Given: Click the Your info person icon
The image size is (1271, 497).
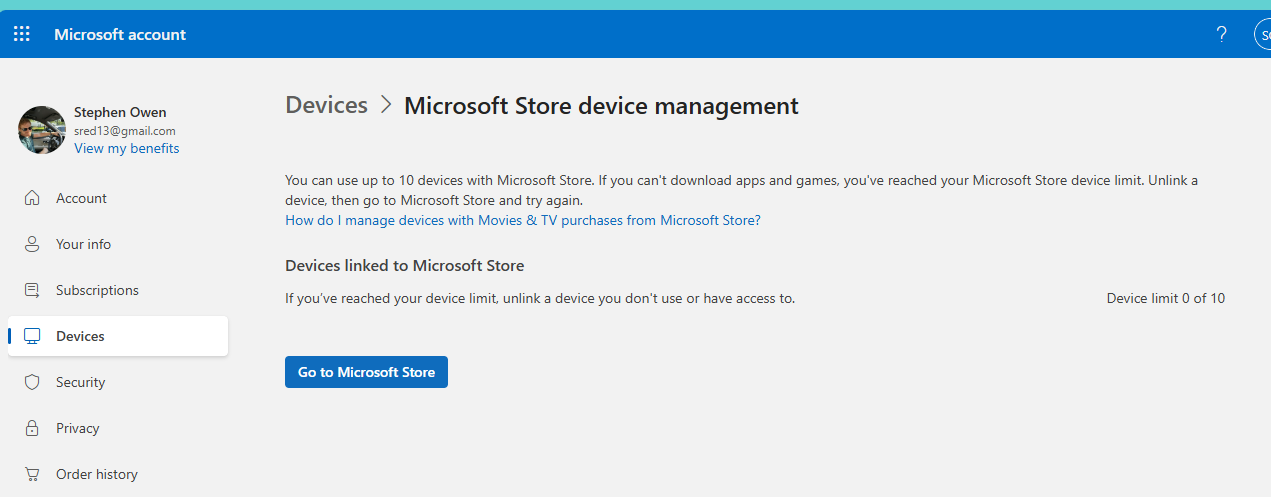Looking at the screenshot, I should click(x=32, y=244).
